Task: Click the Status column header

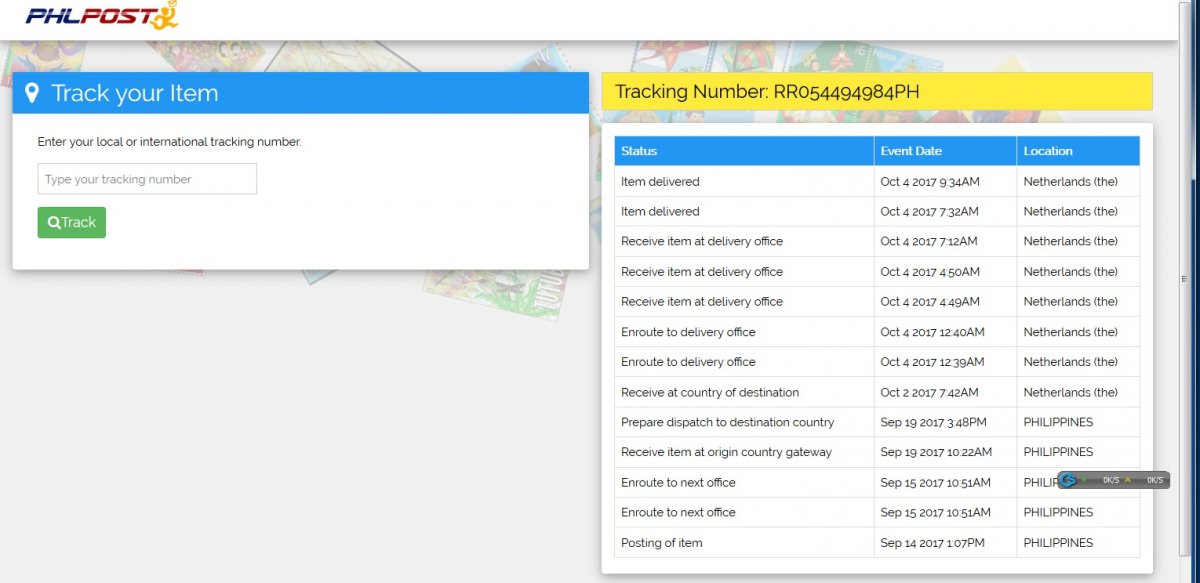Action: pos(639,151)
